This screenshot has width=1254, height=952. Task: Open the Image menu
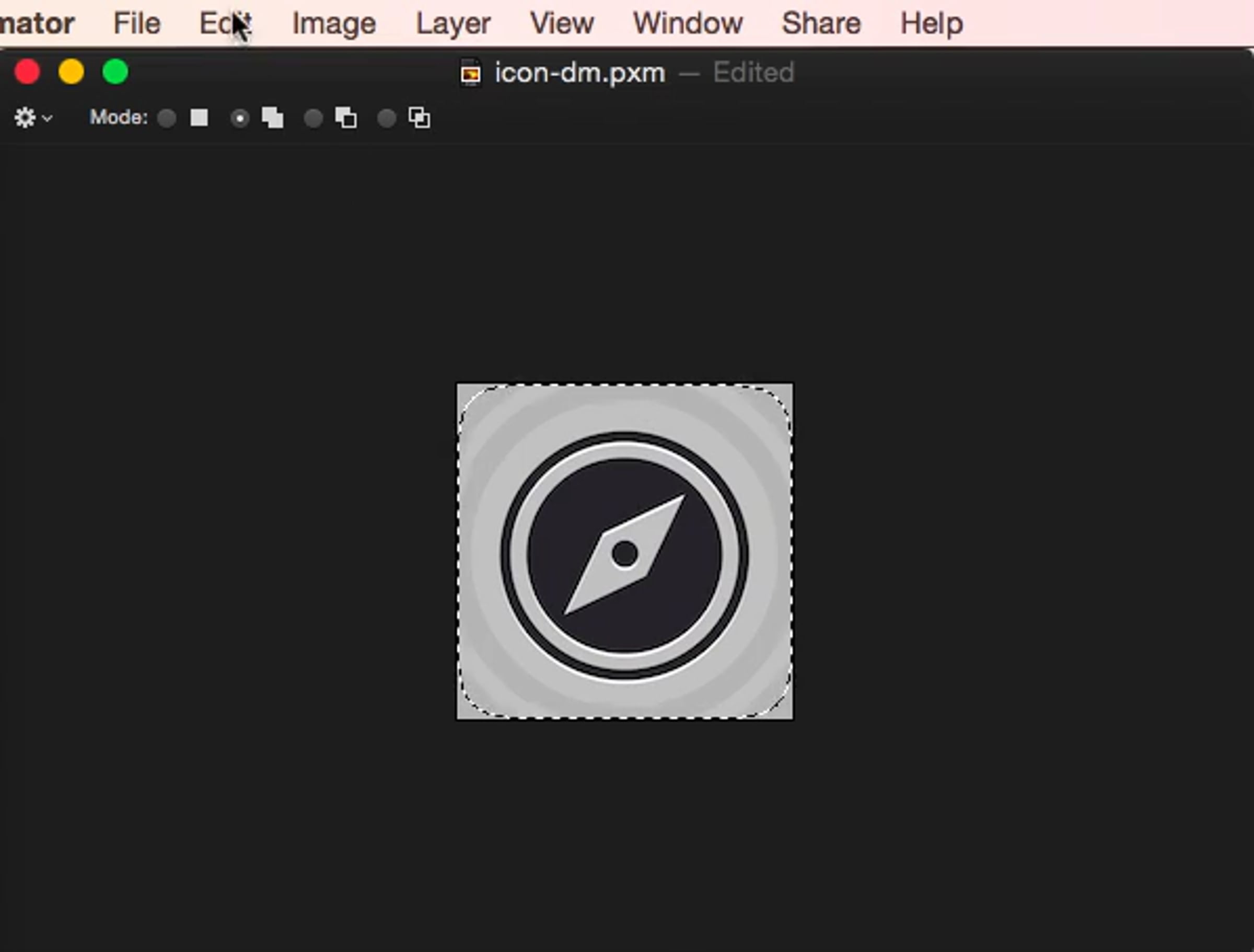(334, 23)
